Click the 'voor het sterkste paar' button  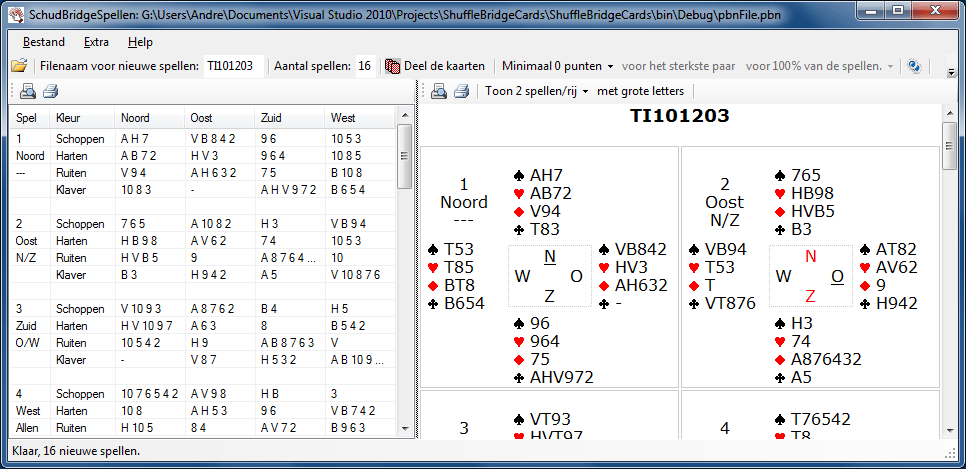(x=679, y=67)
